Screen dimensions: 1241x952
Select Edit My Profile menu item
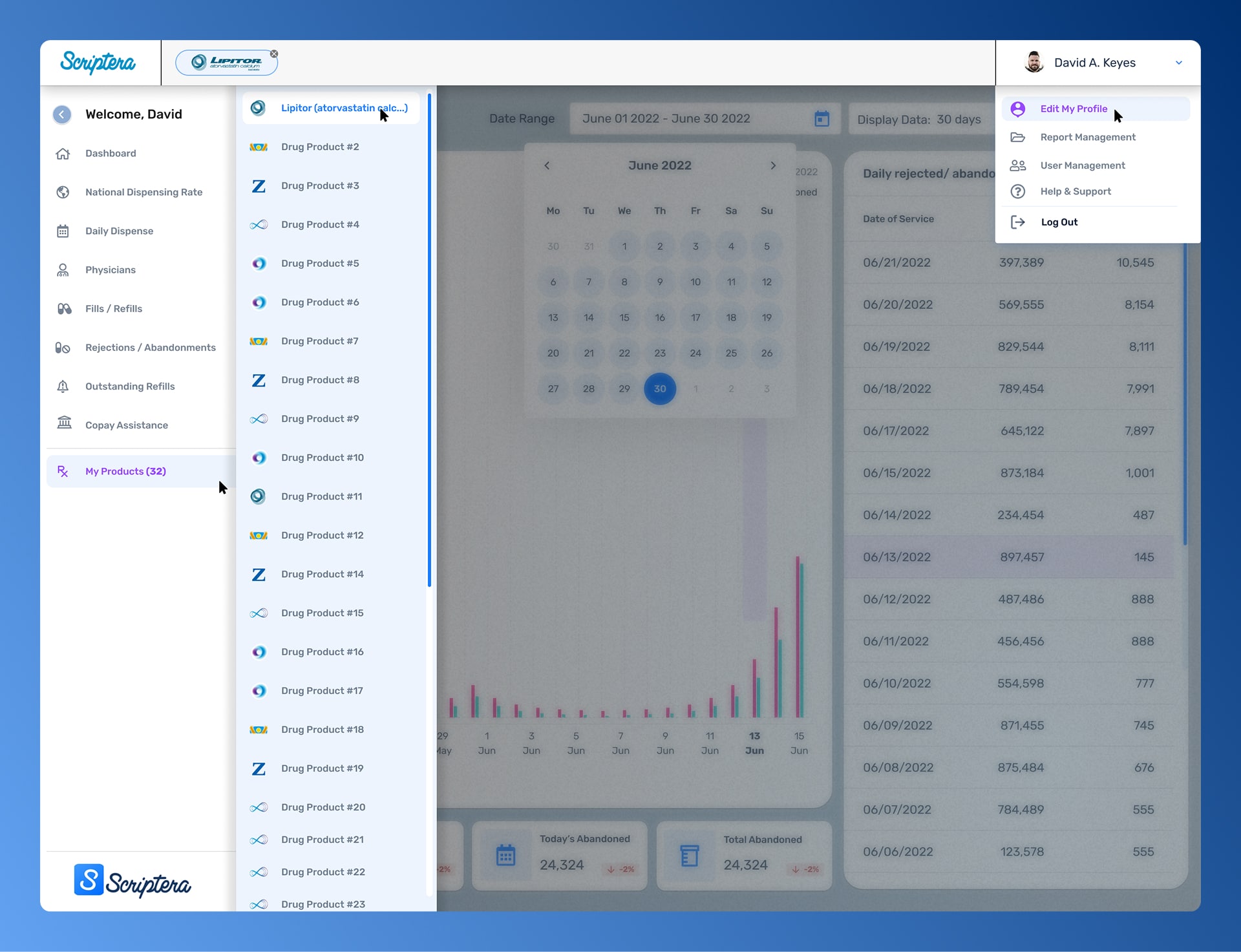[1074, 109]
